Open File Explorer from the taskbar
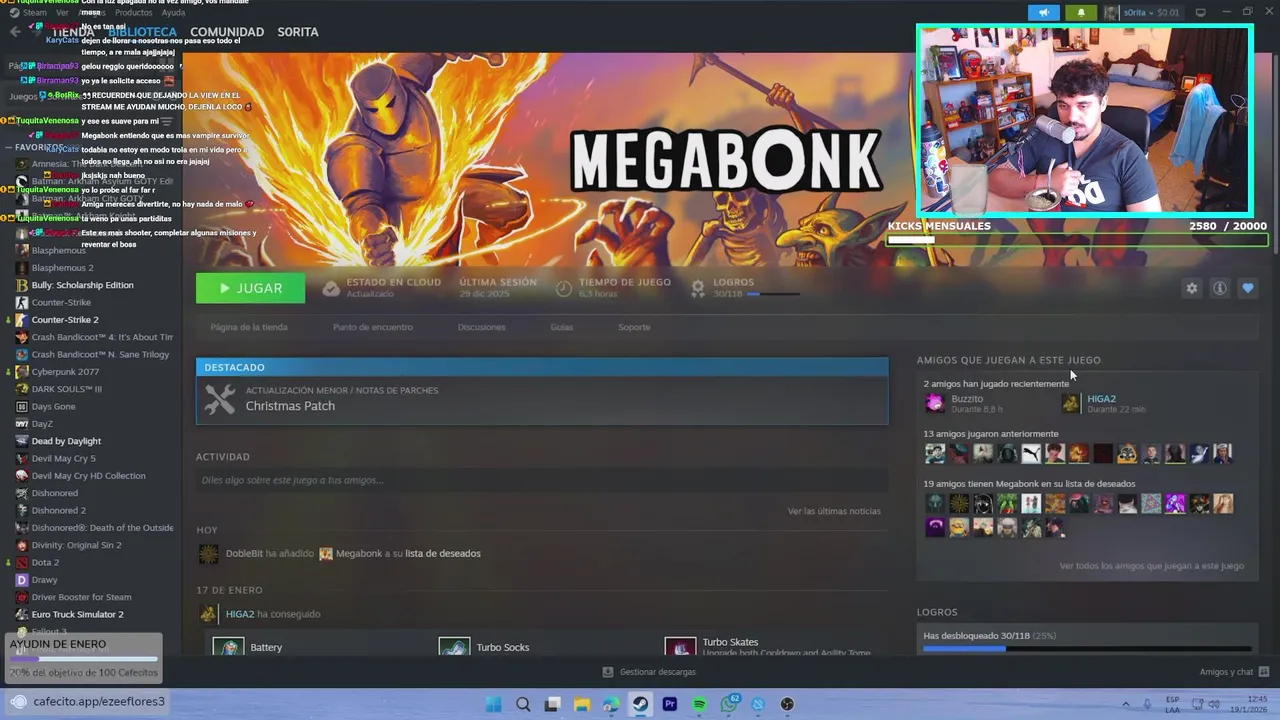 (582, 704)
